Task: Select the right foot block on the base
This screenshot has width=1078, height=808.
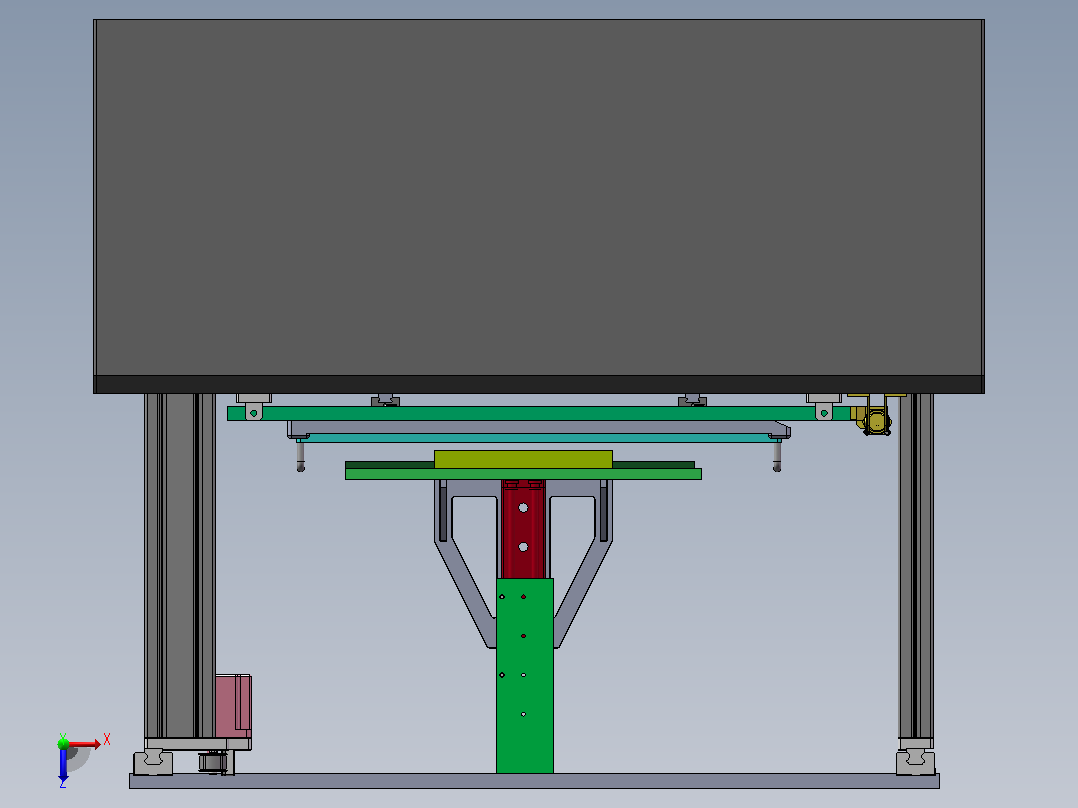Action: coord(916,762)
